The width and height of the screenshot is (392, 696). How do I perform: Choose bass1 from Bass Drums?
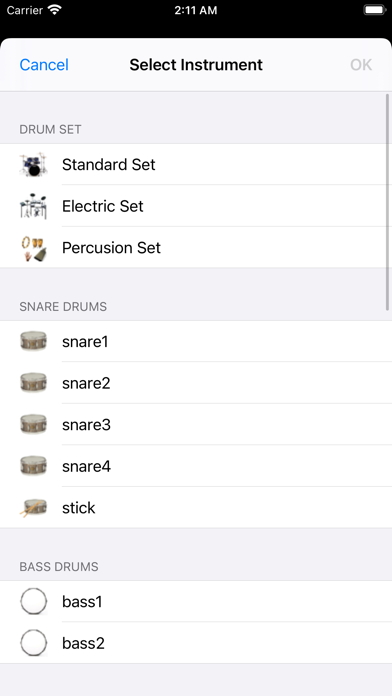tap(196, 601)
